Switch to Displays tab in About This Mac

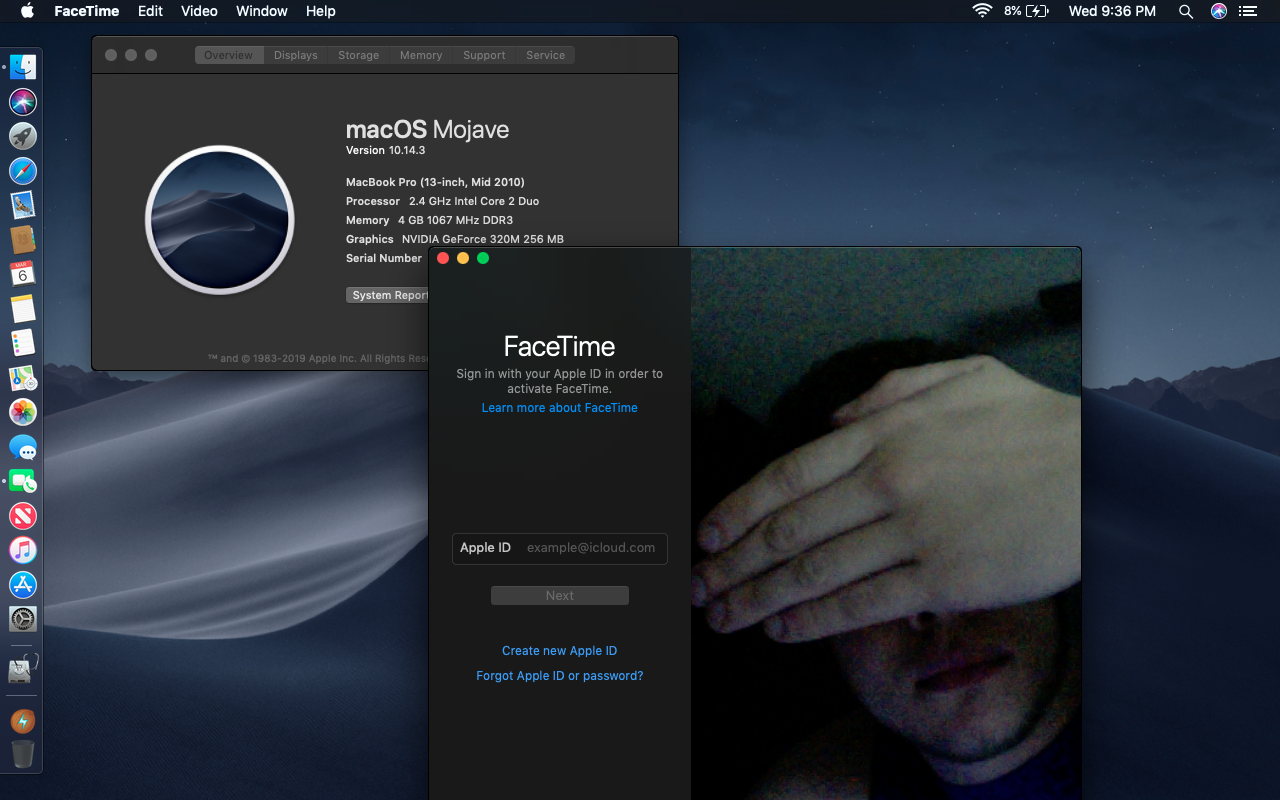point(296,55)
